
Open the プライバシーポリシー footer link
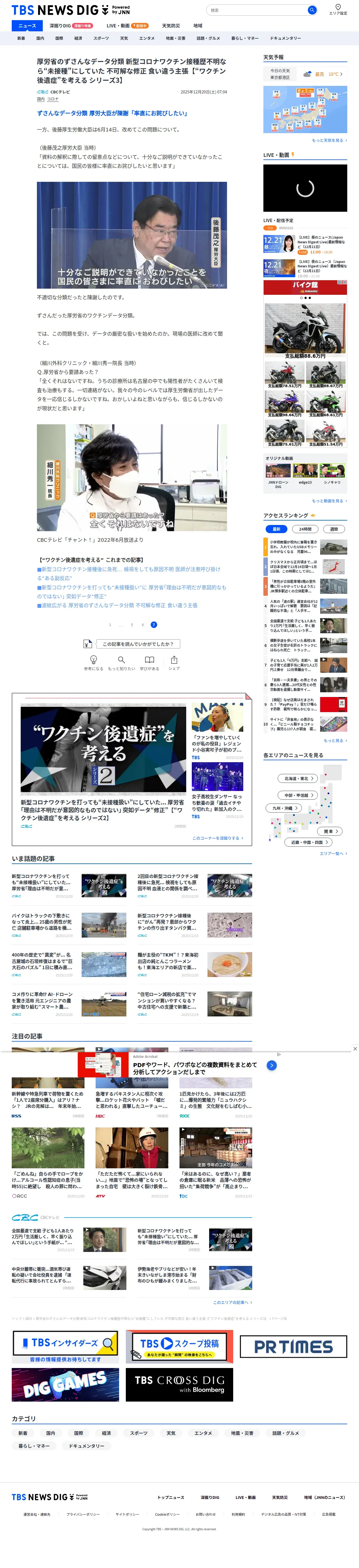click(83, 1514)
